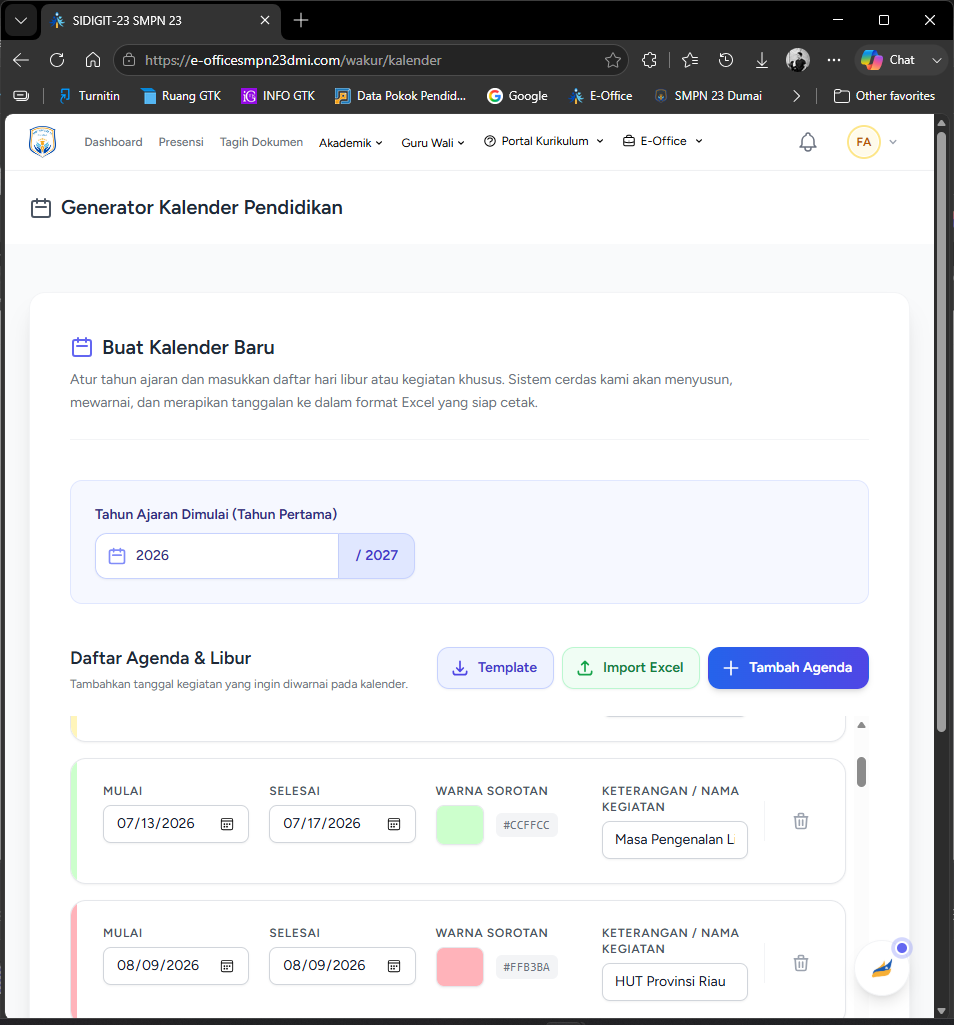Open the Google bookmark

click(517, 96)
